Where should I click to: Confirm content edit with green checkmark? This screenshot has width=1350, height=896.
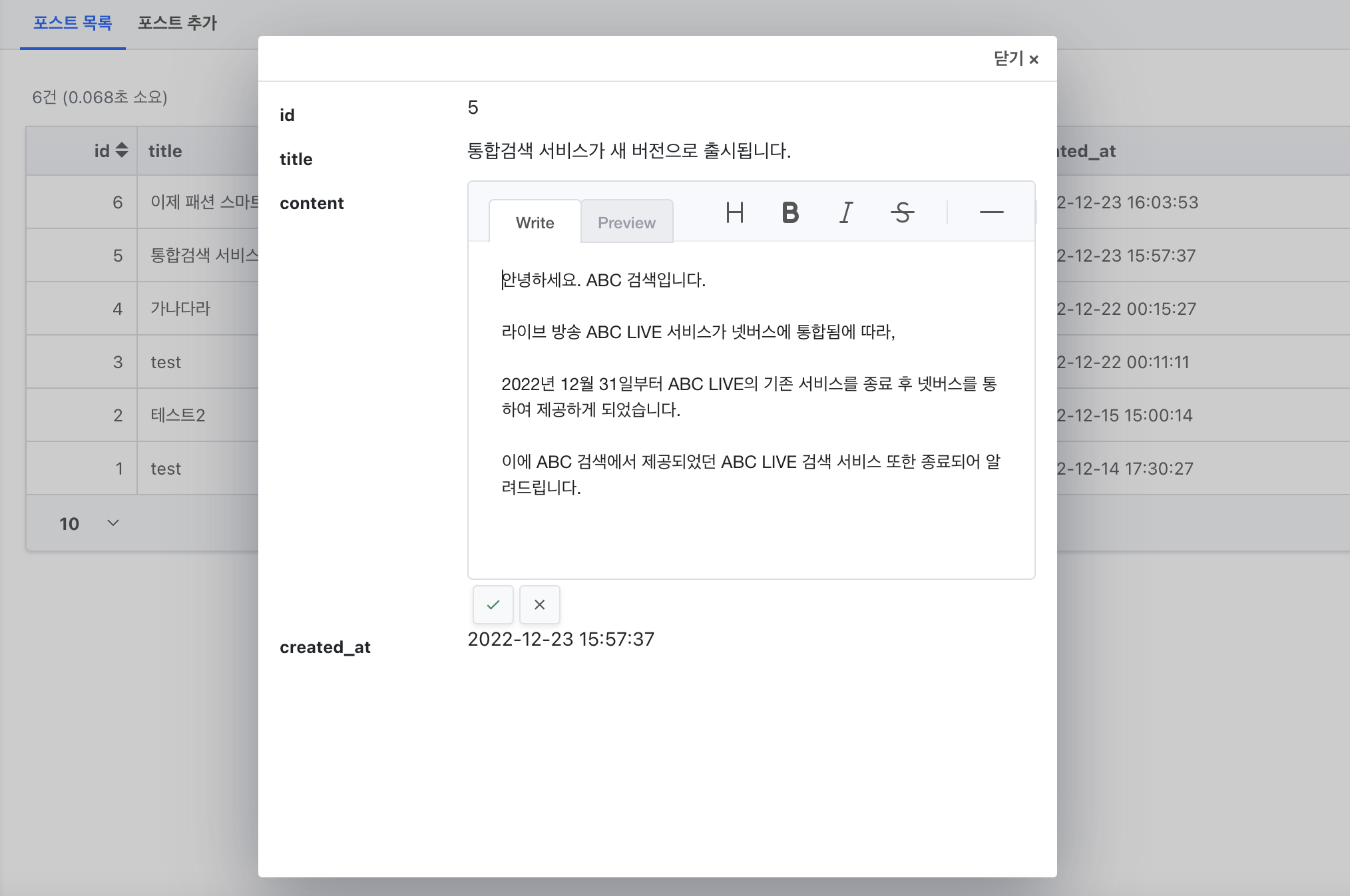493,604
